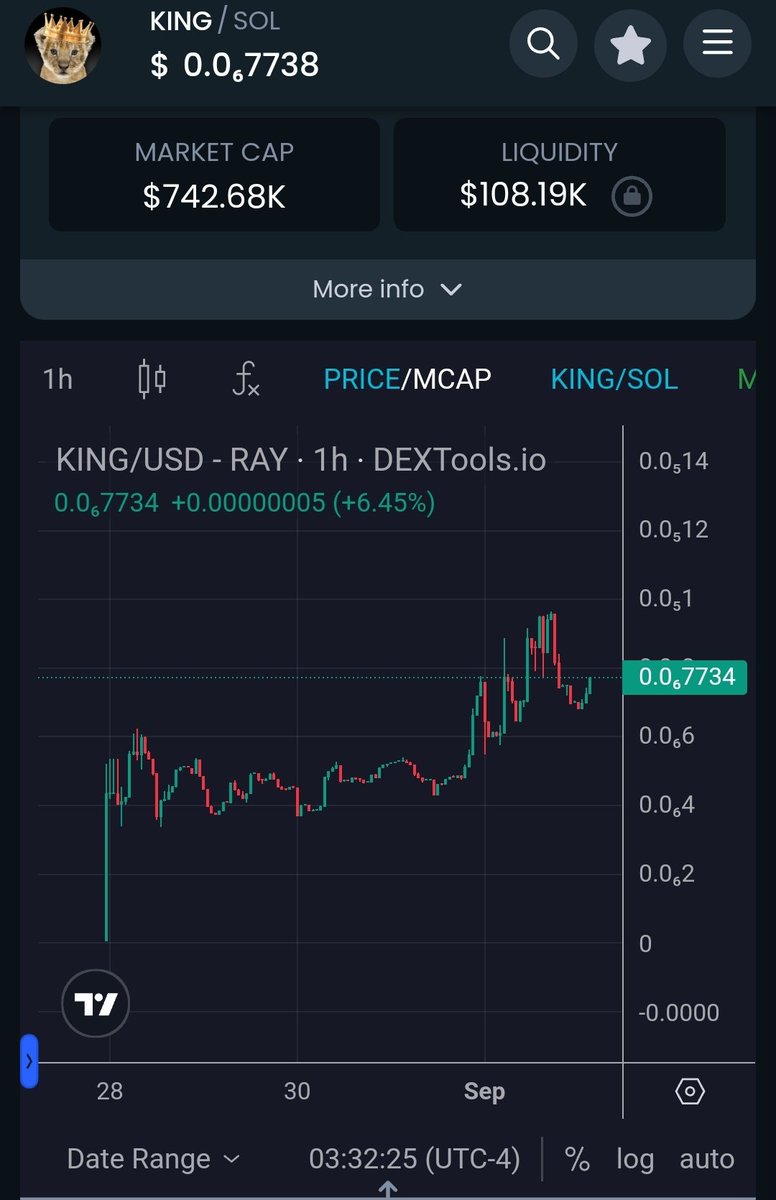Click the 0.0₅14 price axis label
The height and width of the screenshot is (1200, 776).
(x=674, y=461)
